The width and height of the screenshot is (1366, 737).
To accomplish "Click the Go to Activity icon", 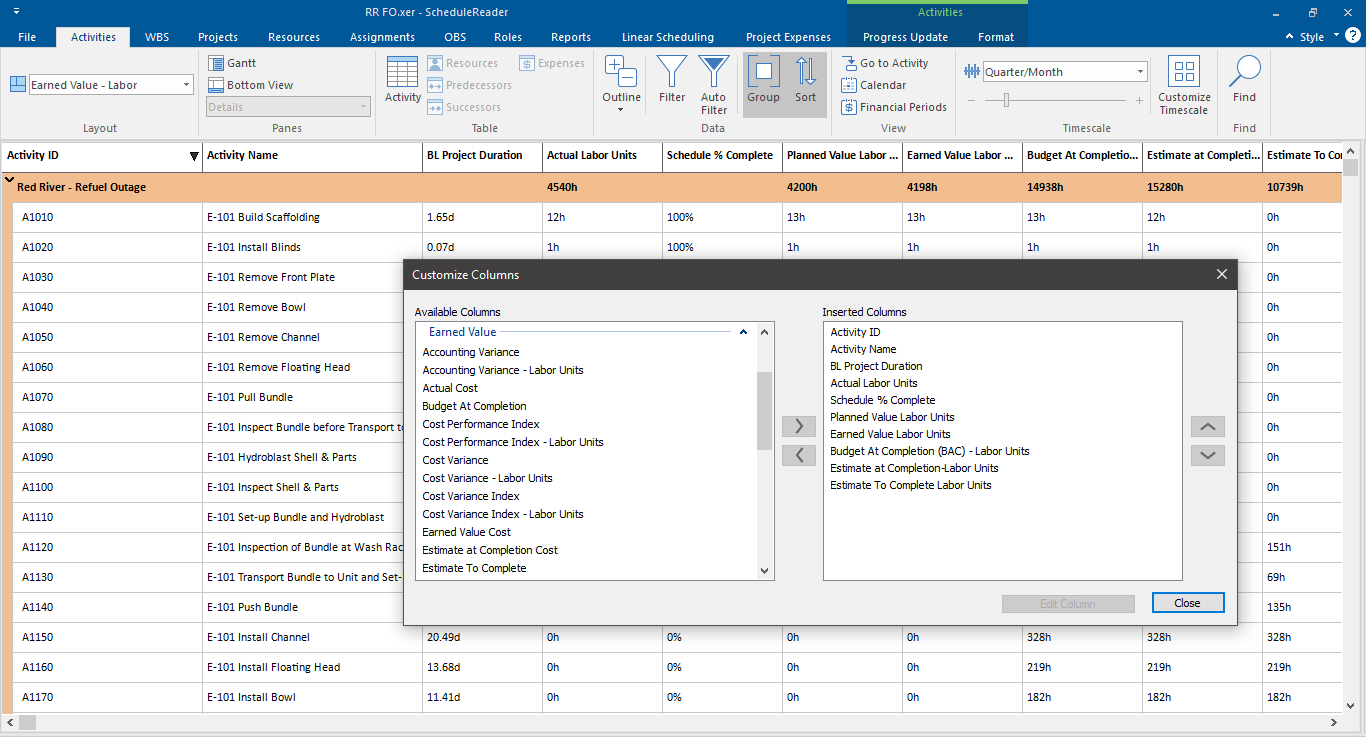I will (x=848, y=63).
